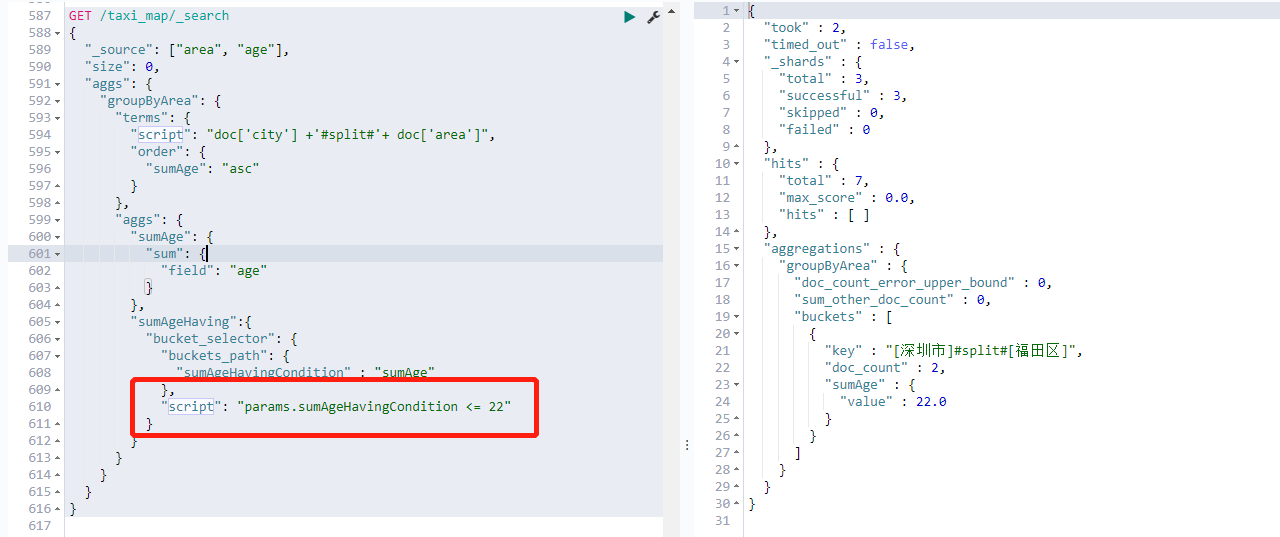Fold the "groupByArea" block at line 592

pos(56,101)
